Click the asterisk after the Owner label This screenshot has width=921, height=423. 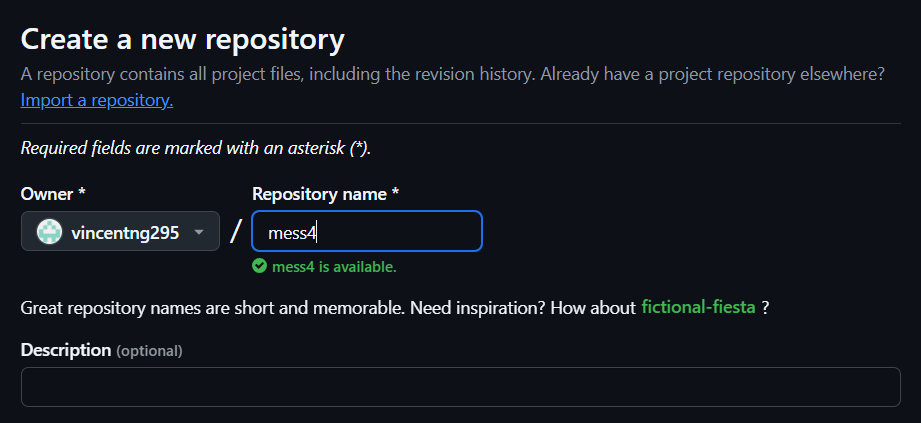(80, 193)
